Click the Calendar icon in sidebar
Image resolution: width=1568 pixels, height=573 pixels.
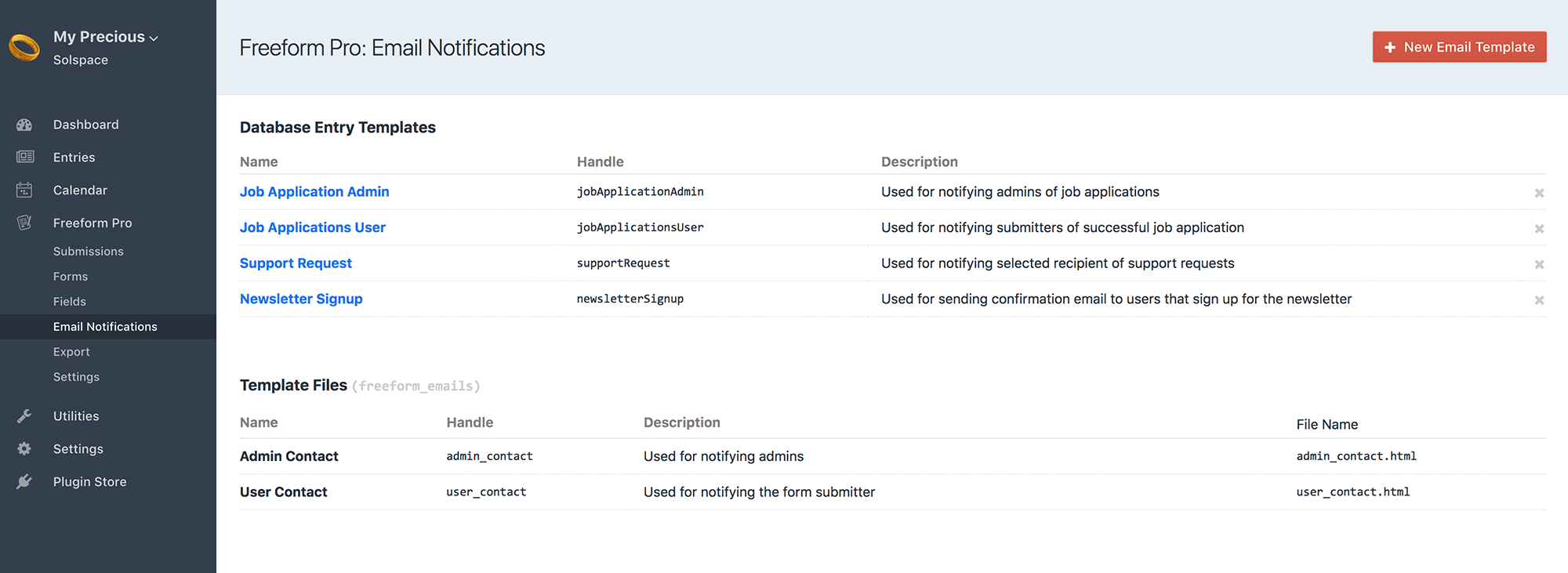click(x=24, y=190)
